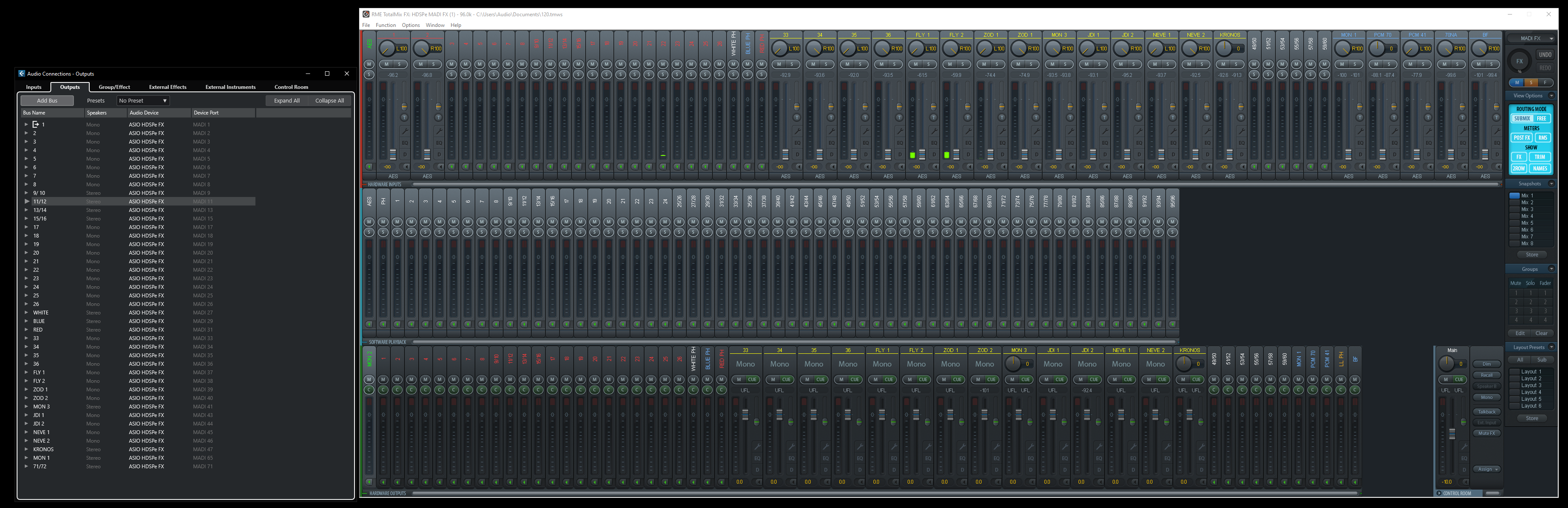This screenshot has height=508, width=1568.
Task: Open the Presets dropdown showing No Preset
Action: 143,100
